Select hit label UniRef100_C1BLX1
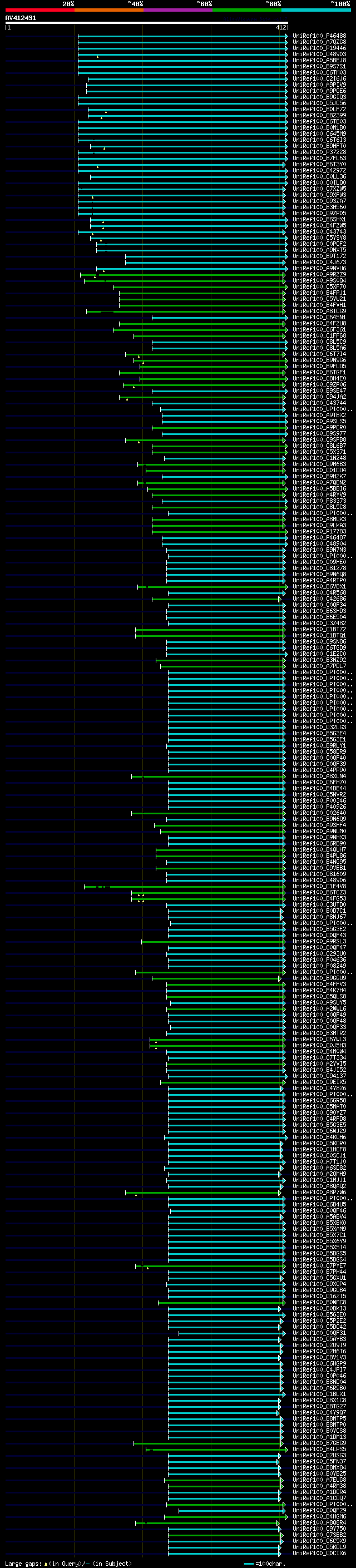 319,1394
